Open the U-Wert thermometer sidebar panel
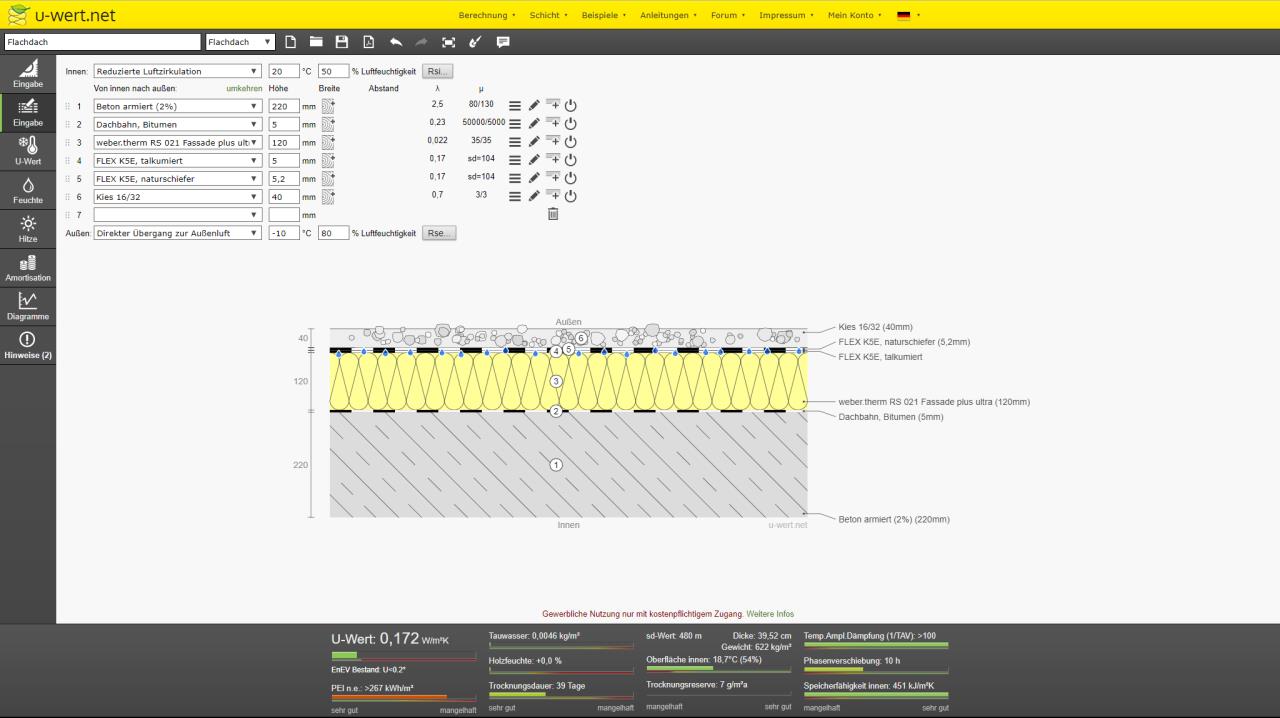This screenshot has width=1280, height=718. pos(28,151)
